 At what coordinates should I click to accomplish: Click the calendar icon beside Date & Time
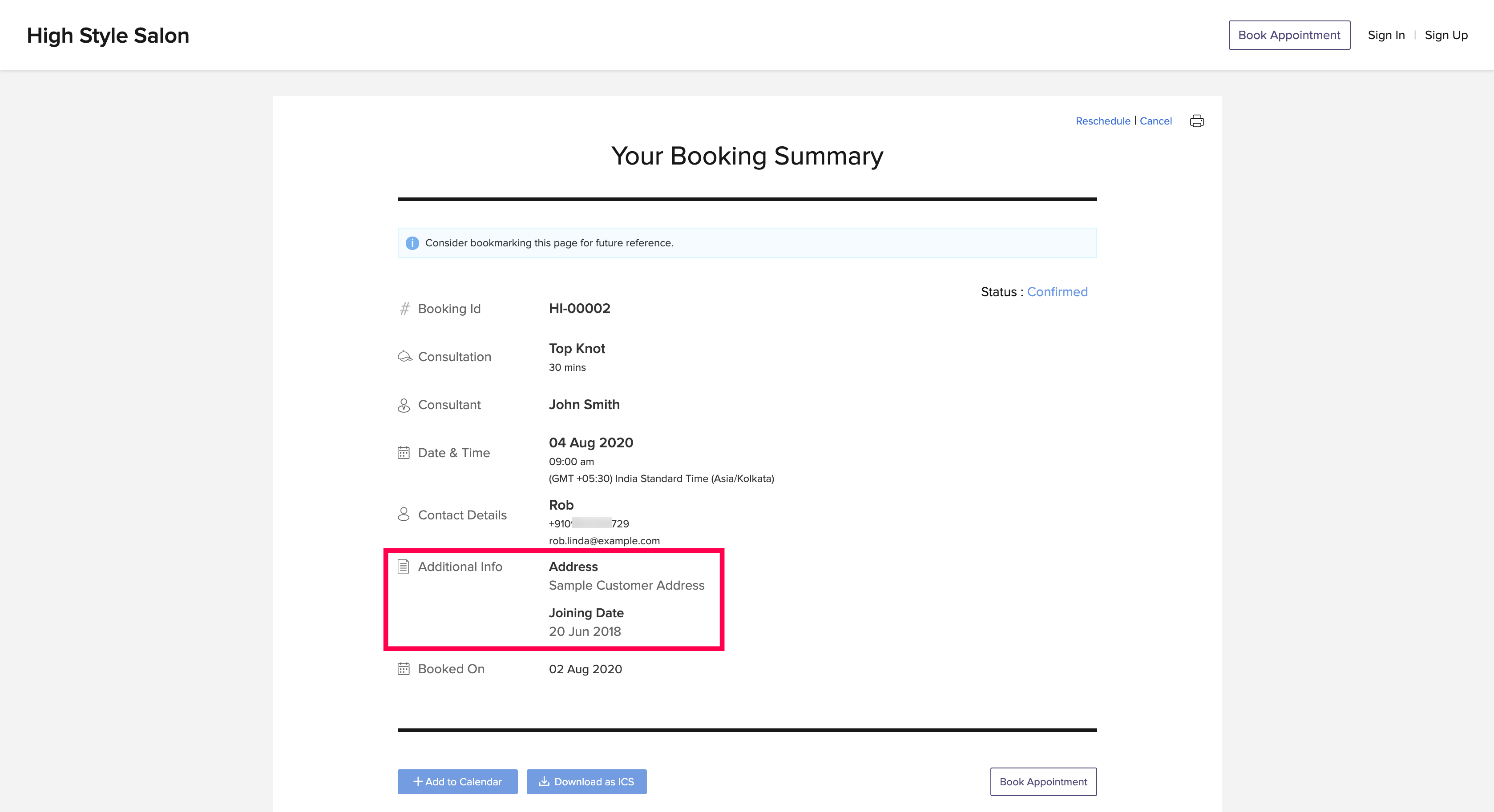click(x=404, y=453)
